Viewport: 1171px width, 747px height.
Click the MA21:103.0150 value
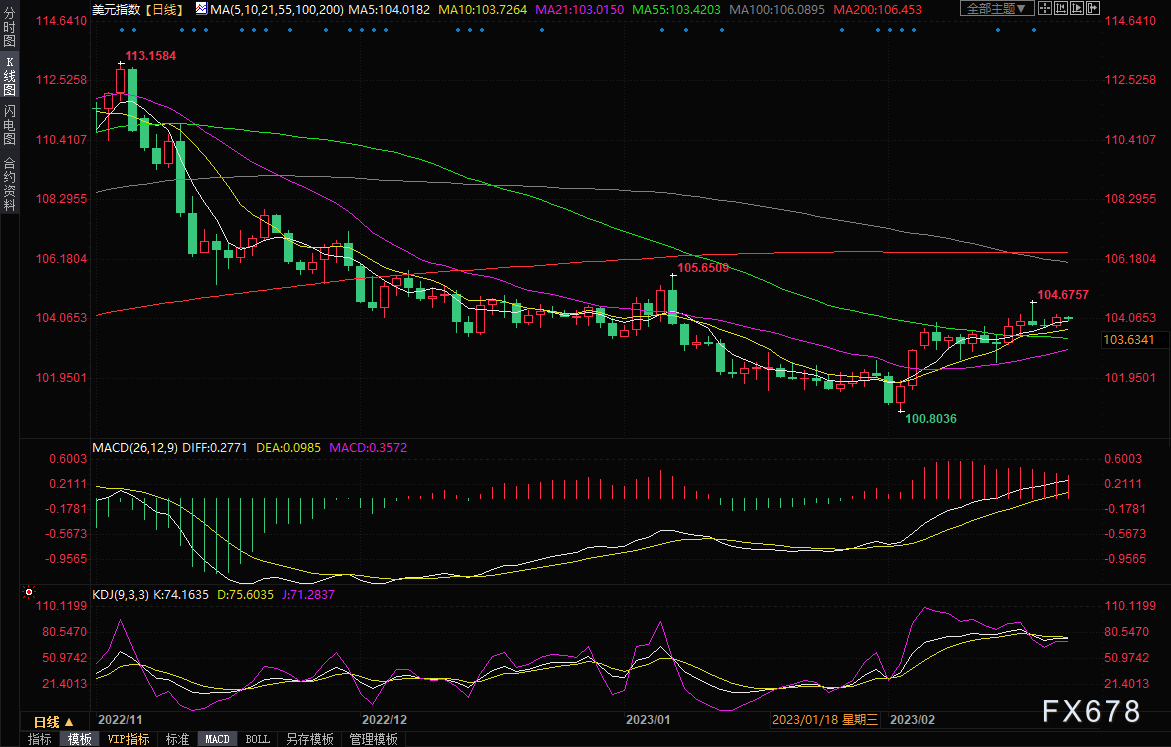[580, 10]
